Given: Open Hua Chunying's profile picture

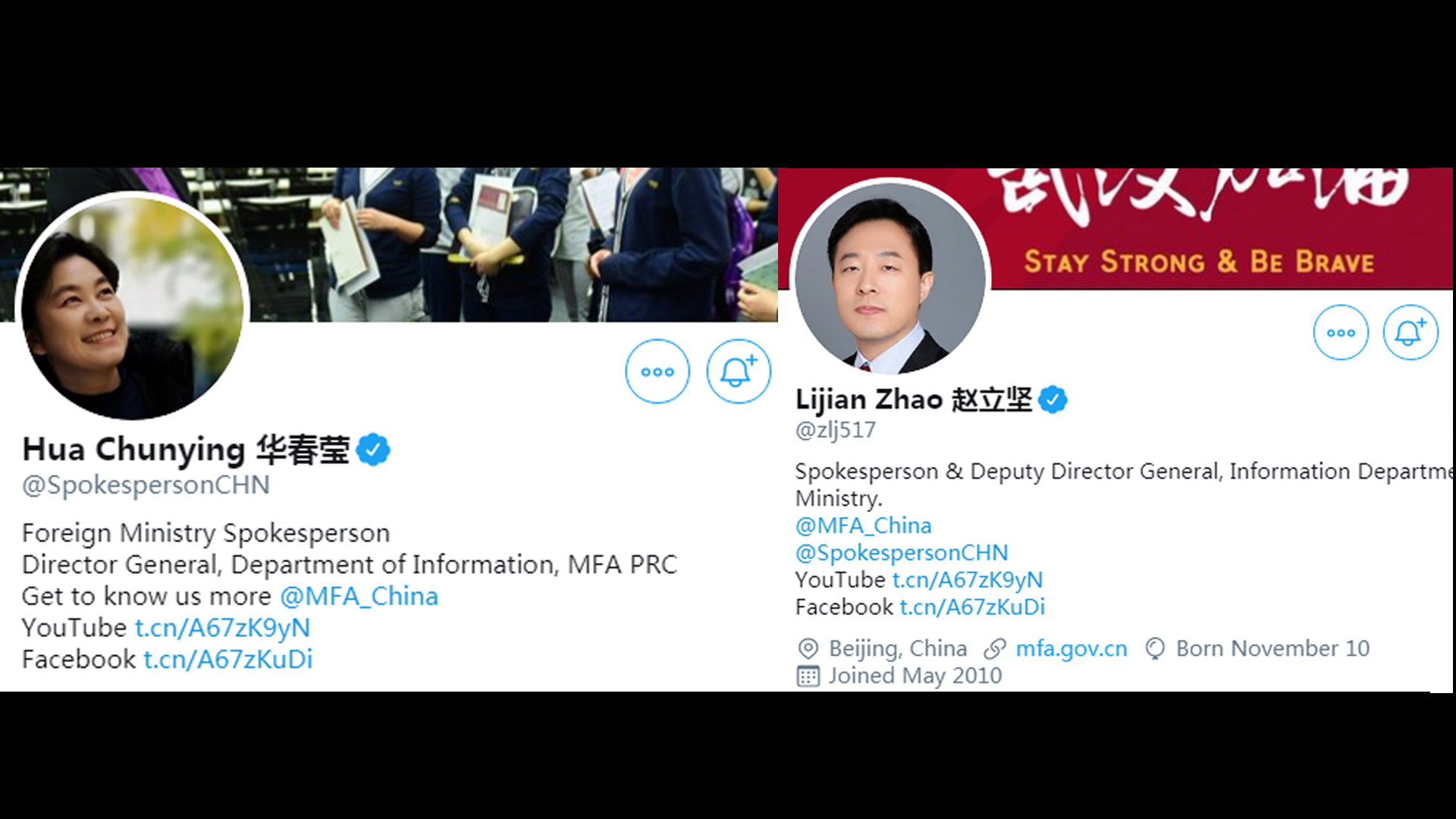Looking at the screenshot, I should tap(133, 306).
